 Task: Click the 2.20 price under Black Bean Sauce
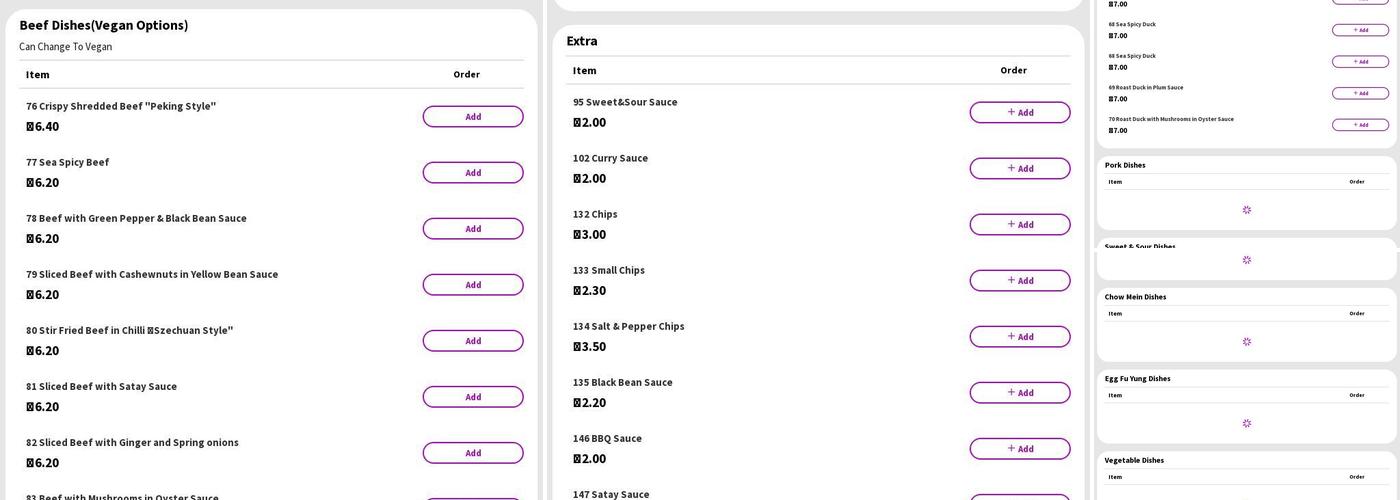[590, 402]
